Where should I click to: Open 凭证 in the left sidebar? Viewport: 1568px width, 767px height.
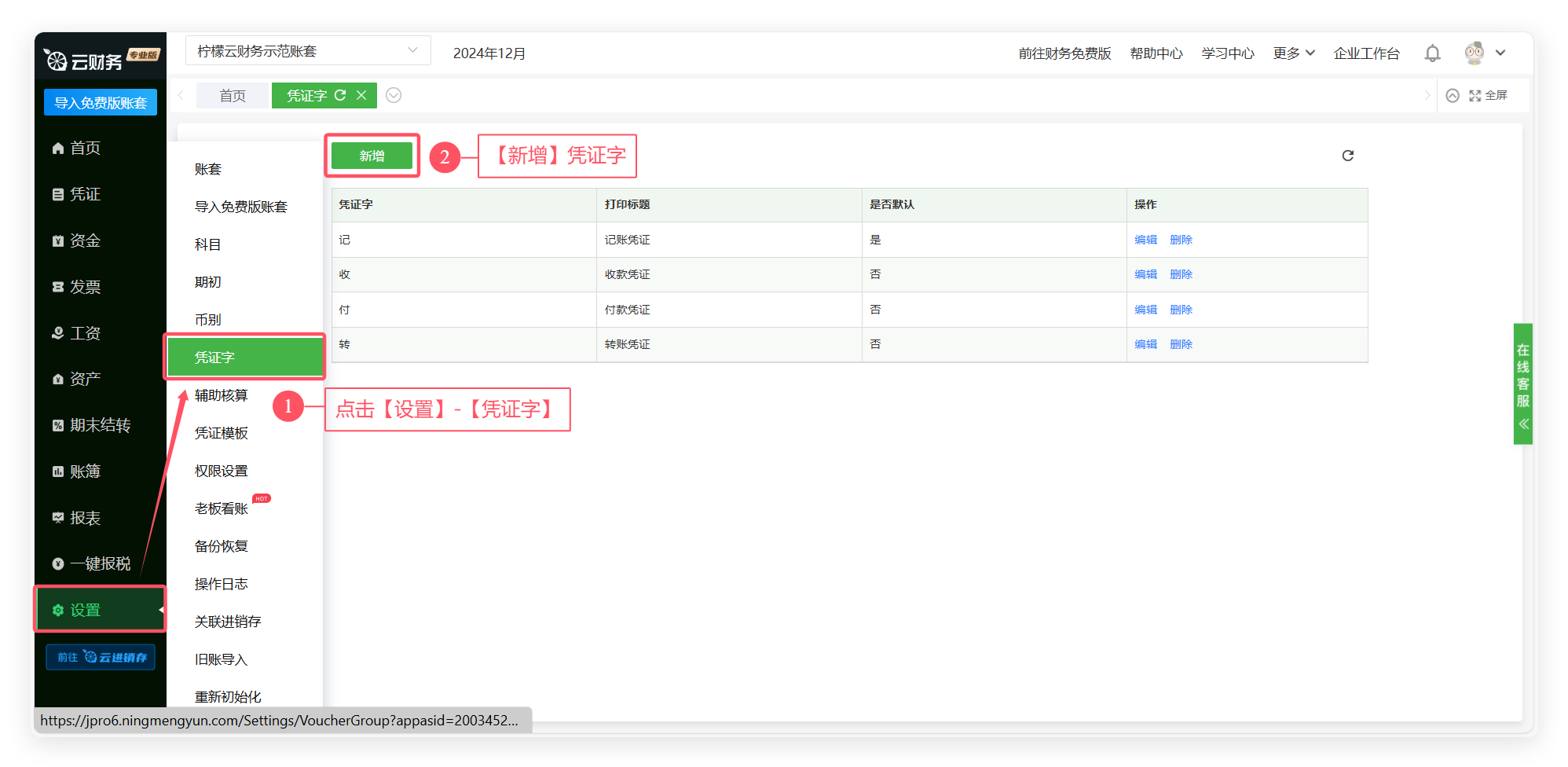85,194
